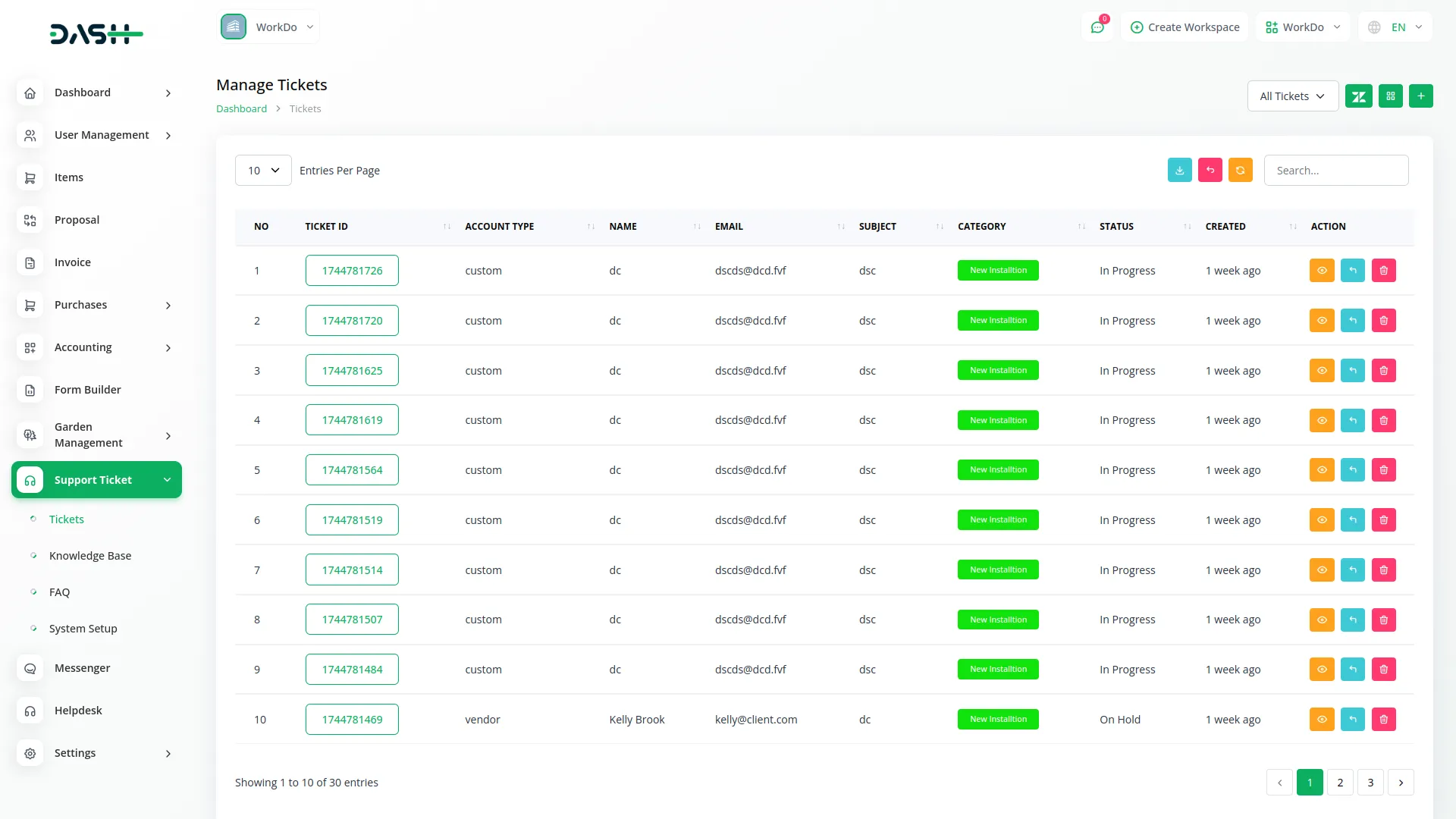Open Knowledge Base from the sidebar
Viewport: 1456px width, 819px height.
click(x=90, y=555)
